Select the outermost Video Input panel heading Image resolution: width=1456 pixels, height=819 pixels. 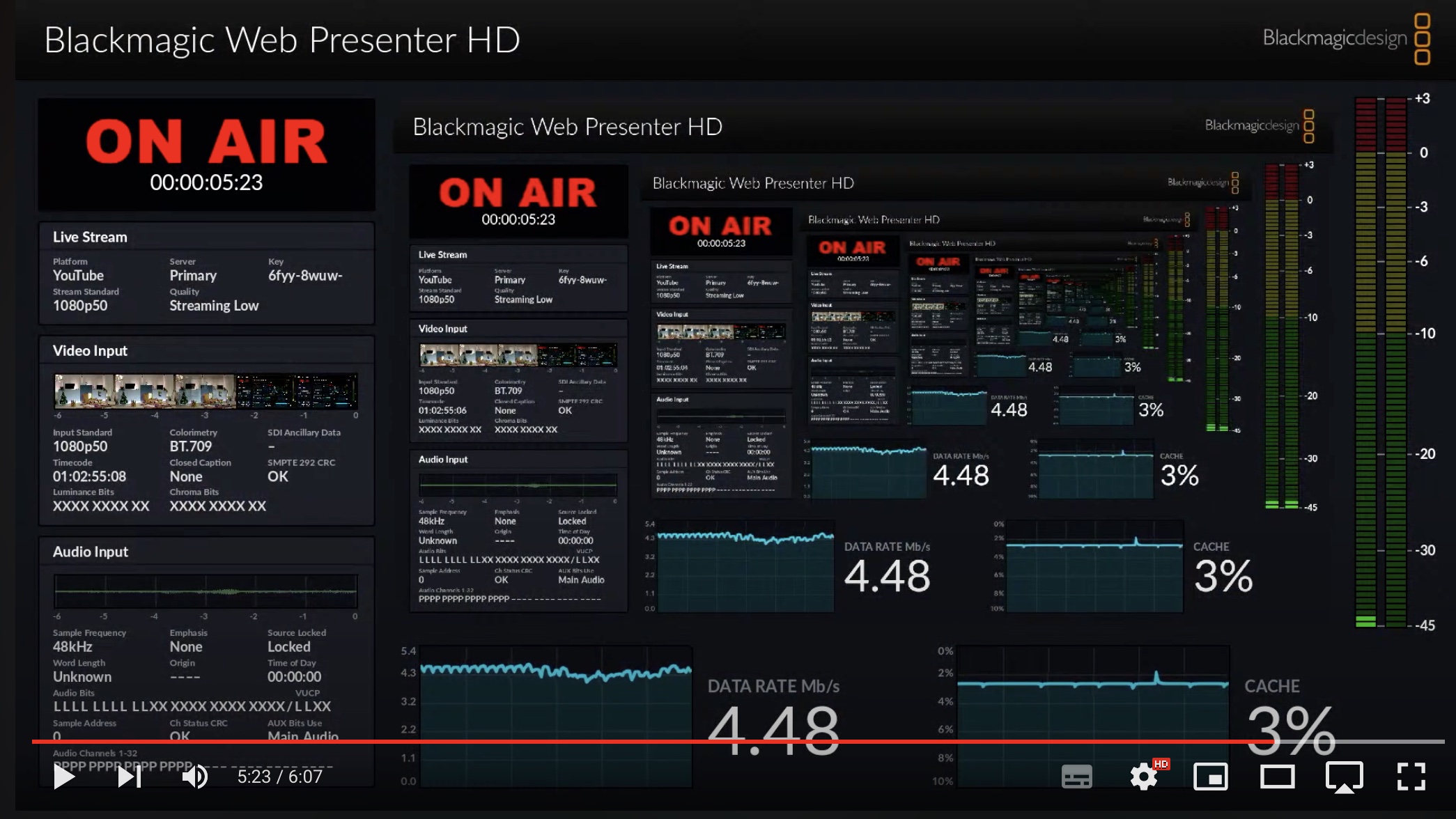tap(90, 350)
